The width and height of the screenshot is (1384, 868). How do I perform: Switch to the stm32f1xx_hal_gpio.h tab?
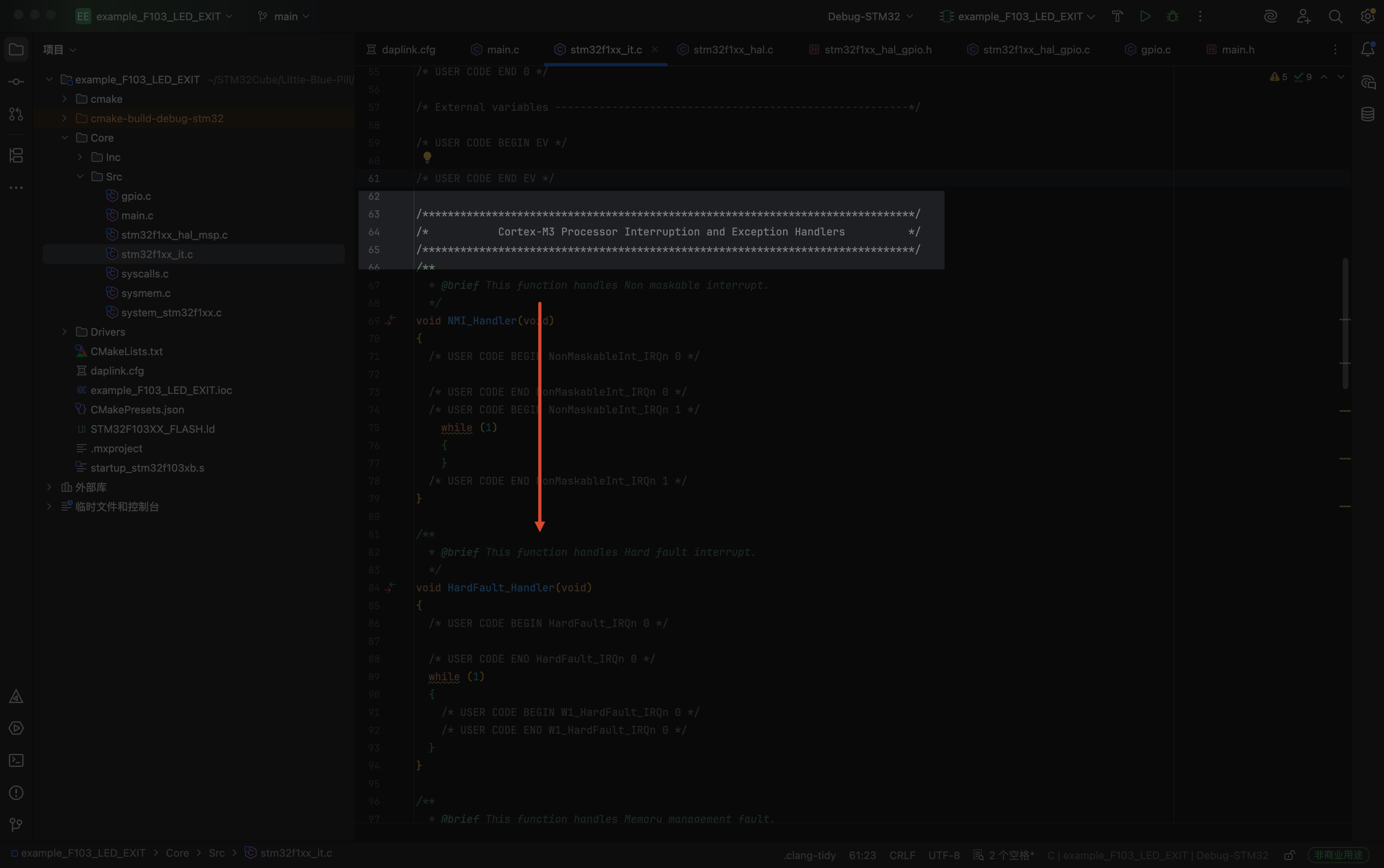pyautogui.click(x=870, y=49)
